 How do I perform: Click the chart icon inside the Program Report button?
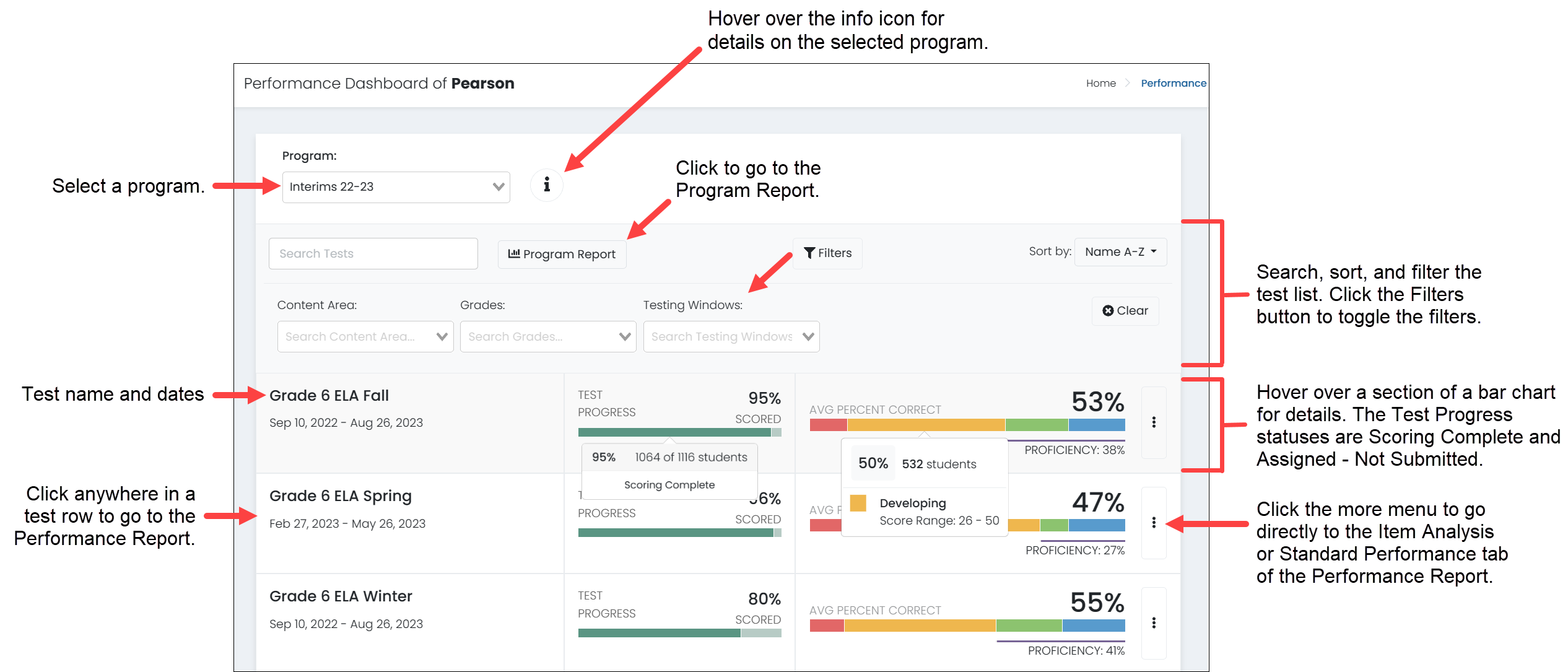[514, 254]
